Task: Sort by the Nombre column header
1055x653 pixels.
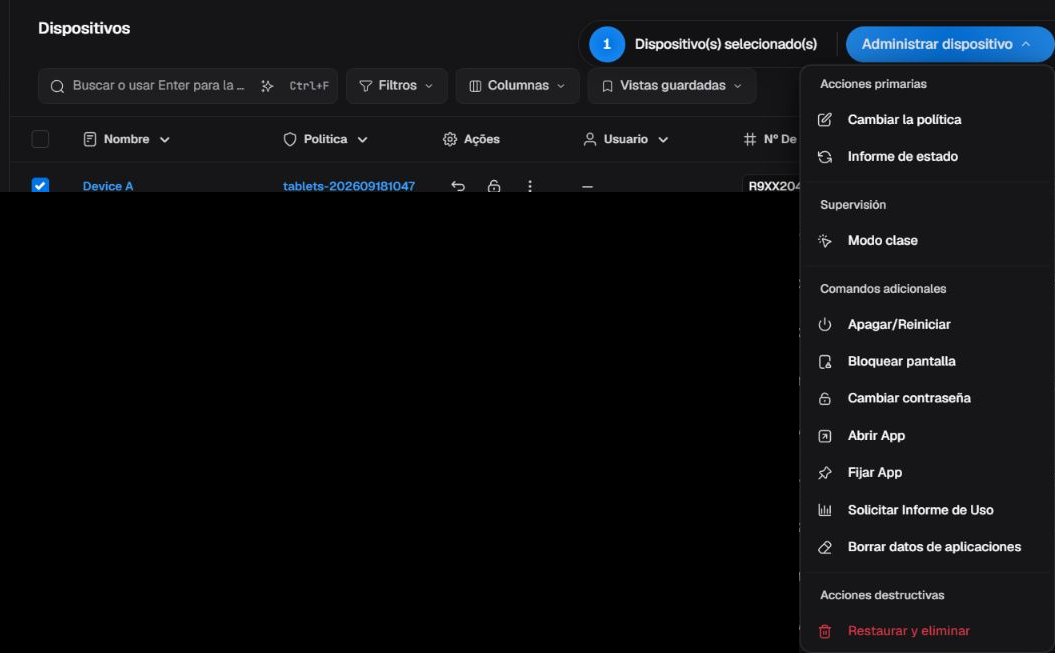Action: [x=126, y=139]
